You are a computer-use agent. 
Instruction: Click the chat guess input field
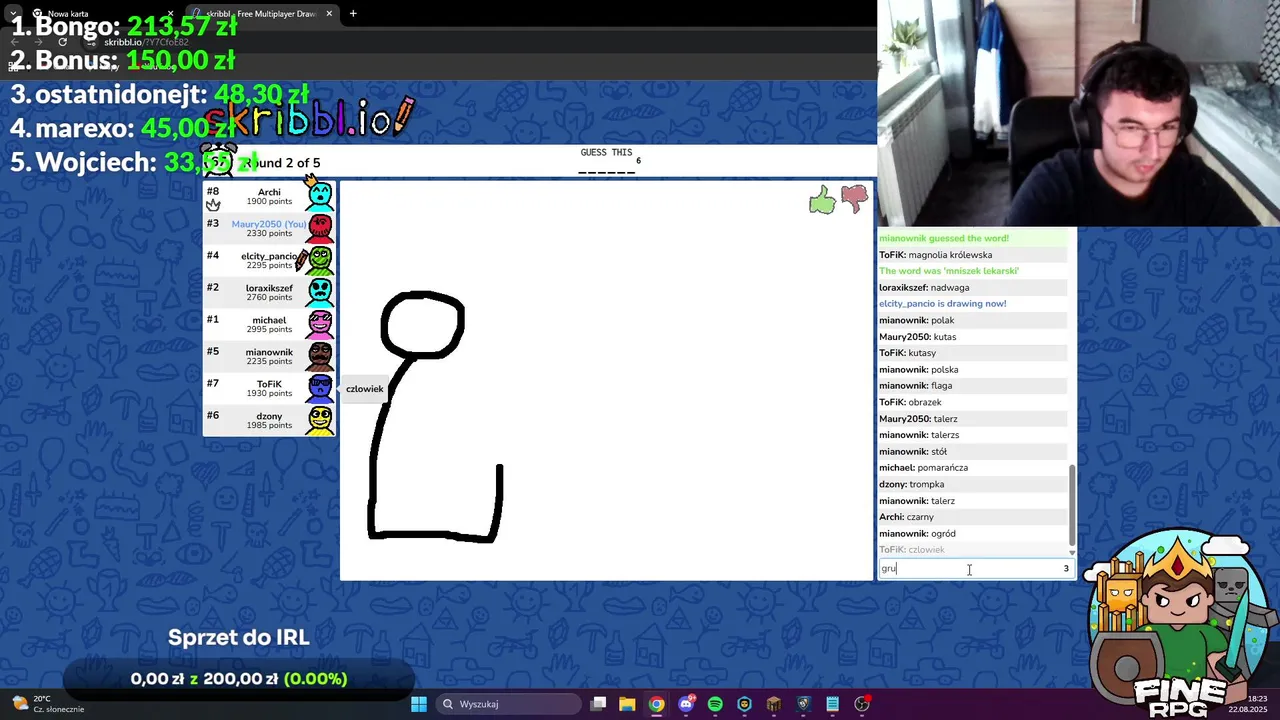click(975, 568)
